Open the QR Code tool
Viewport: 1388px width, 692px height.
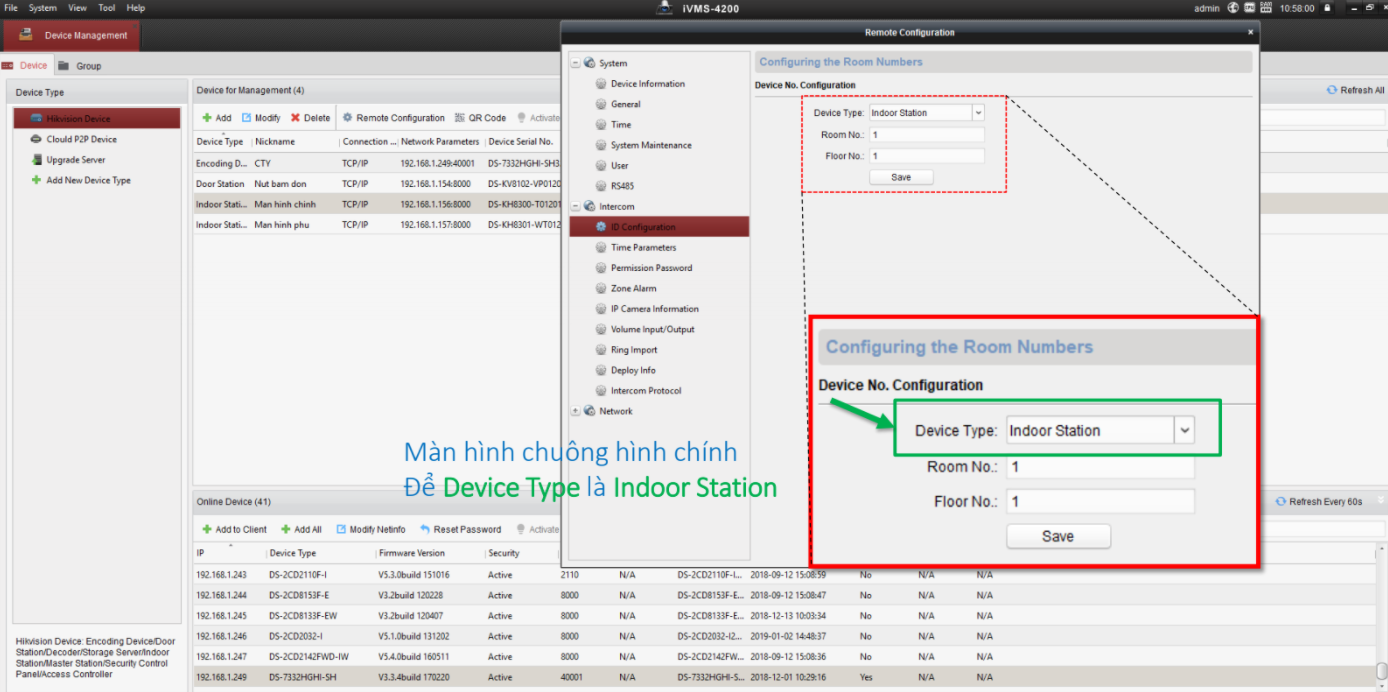click(x=480, y=118)
